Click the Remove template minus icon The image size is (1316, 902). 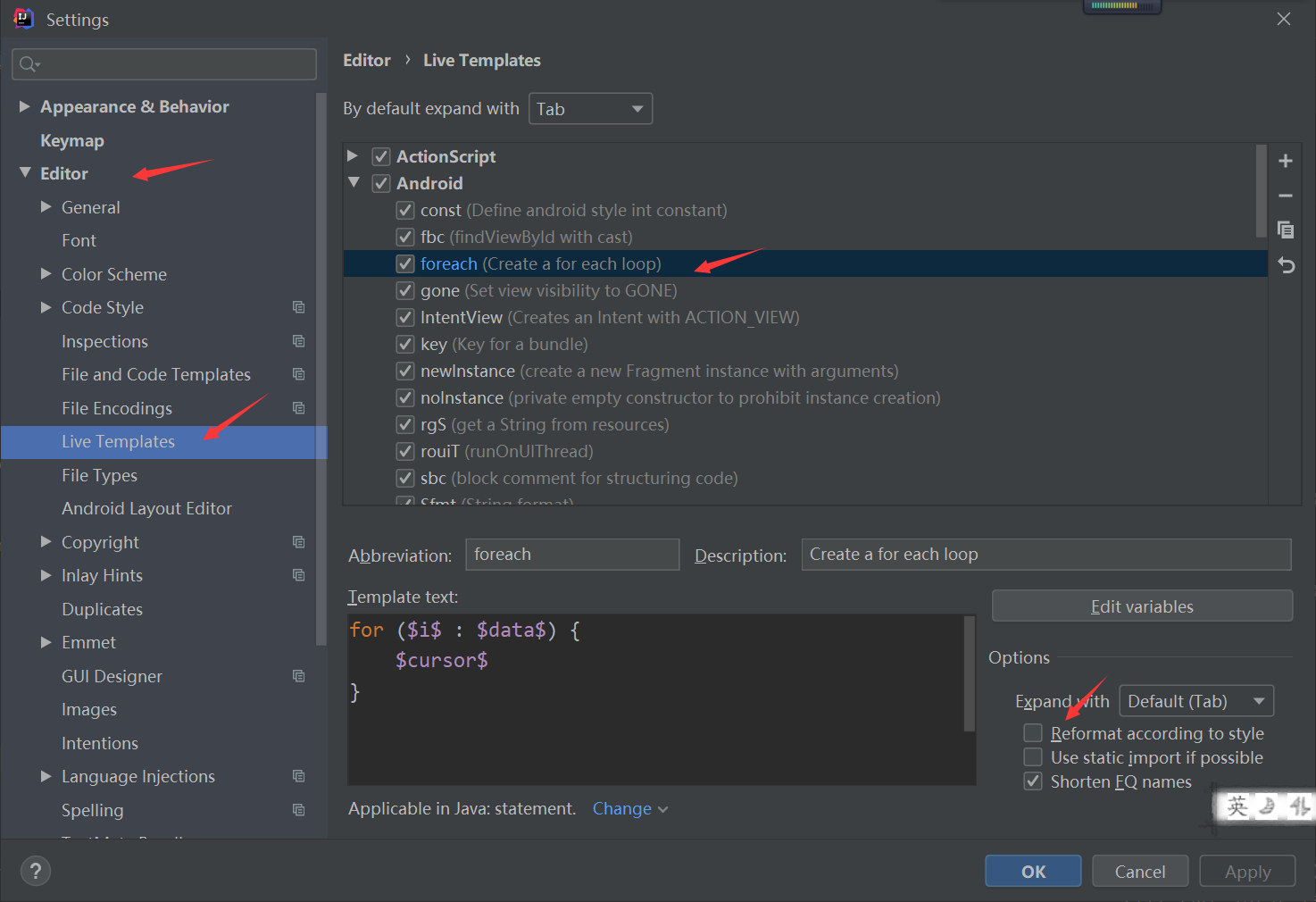click(1285, 196)
